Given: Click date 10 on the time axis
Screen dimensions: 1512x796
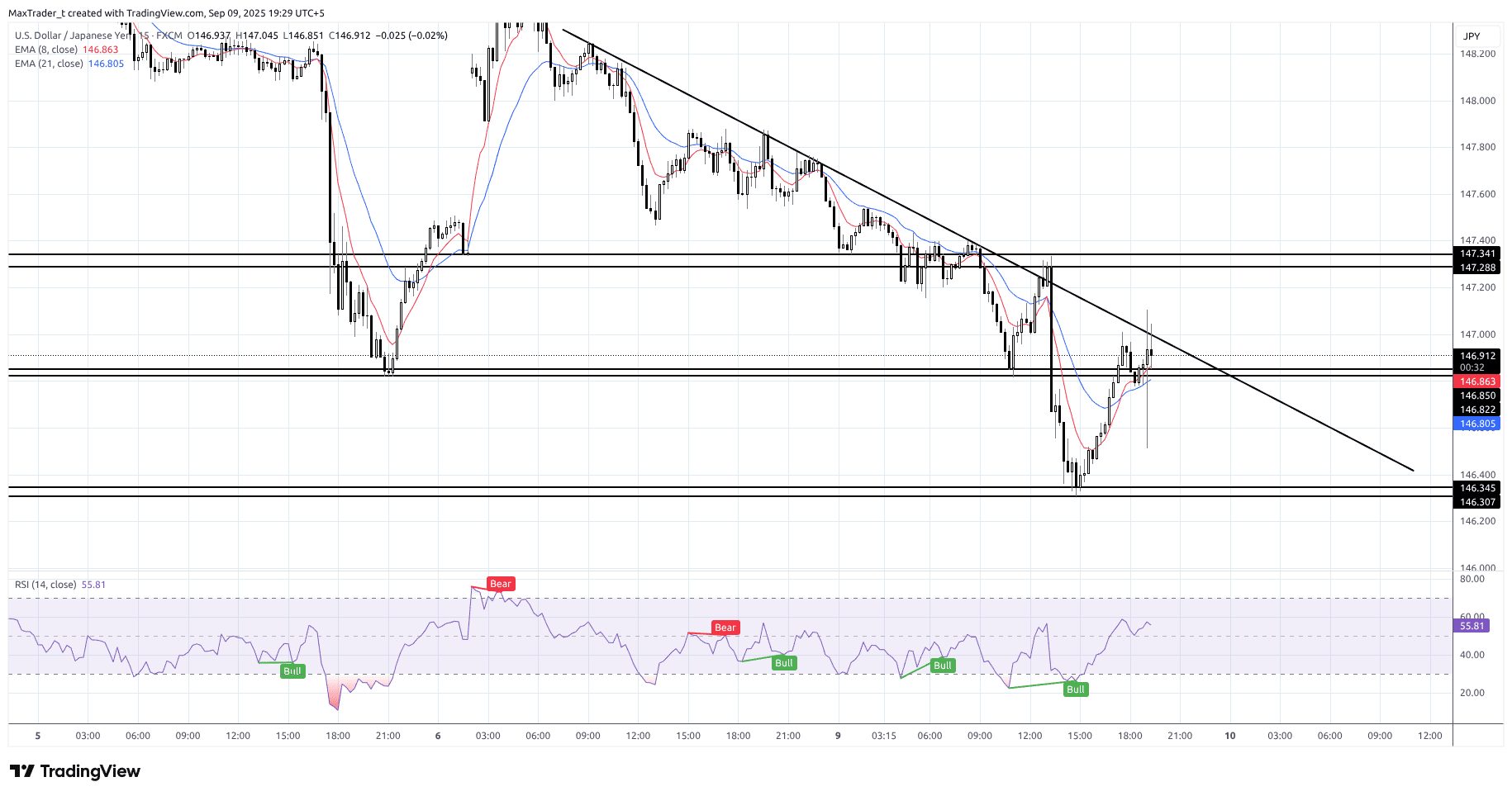Looking at the screenshot, I should click(1229, 736).
